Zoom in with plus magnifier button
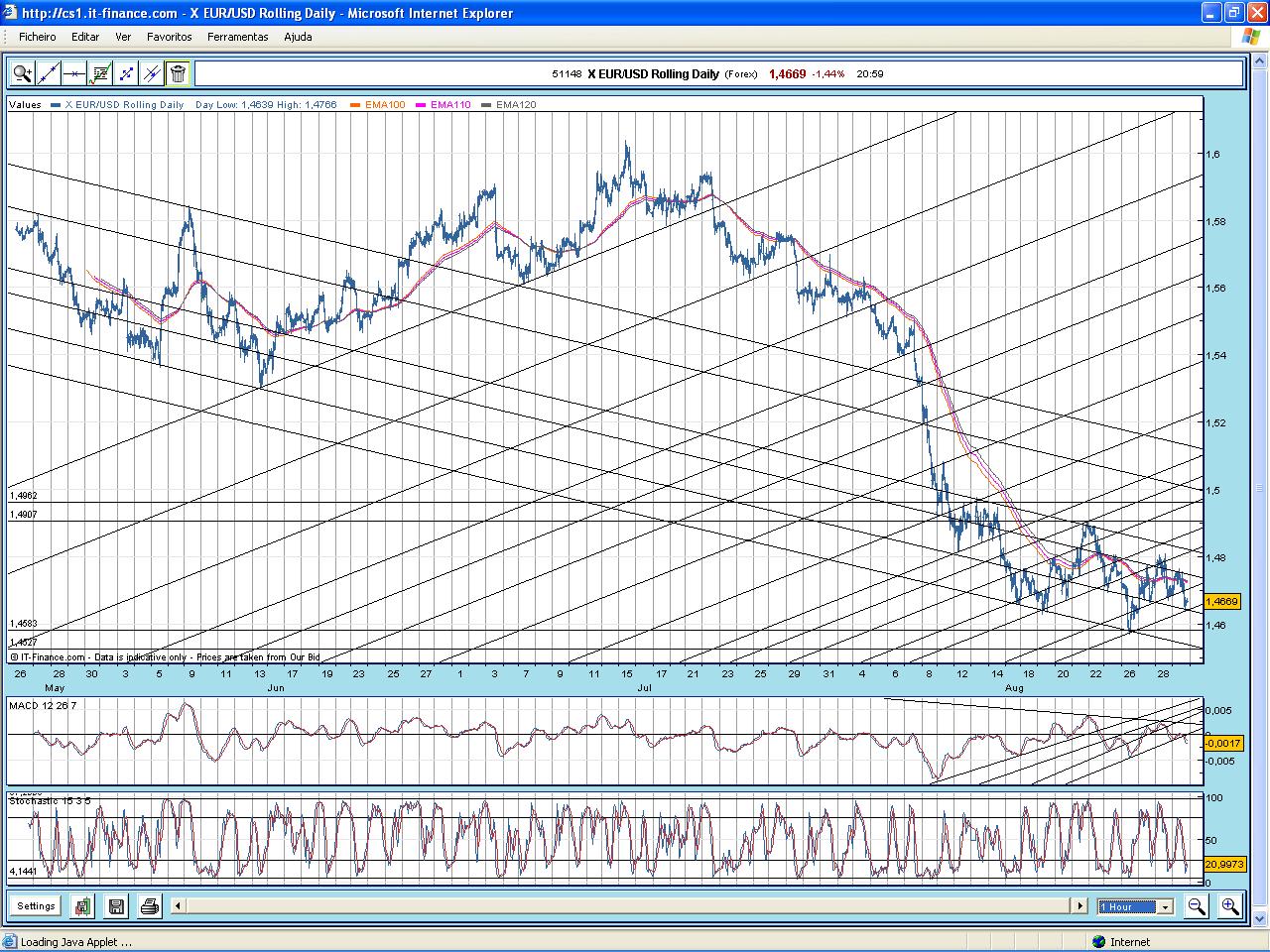1270x952 pixels. pos(1230,906)
